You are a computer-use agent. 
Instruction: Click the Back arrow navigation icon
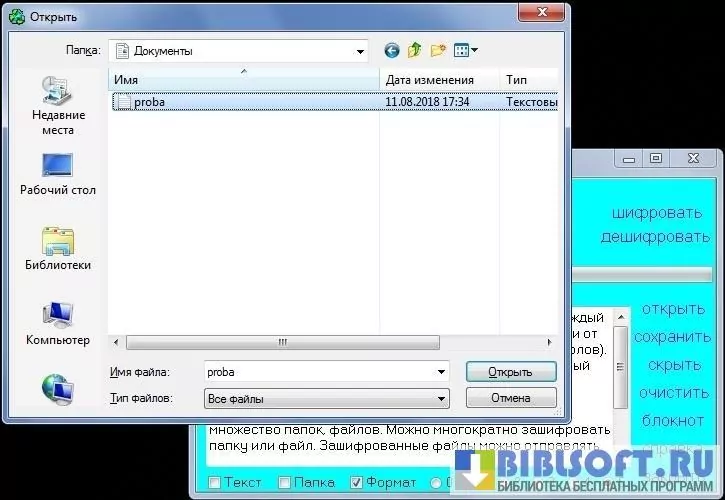click(x=391, y=50)
